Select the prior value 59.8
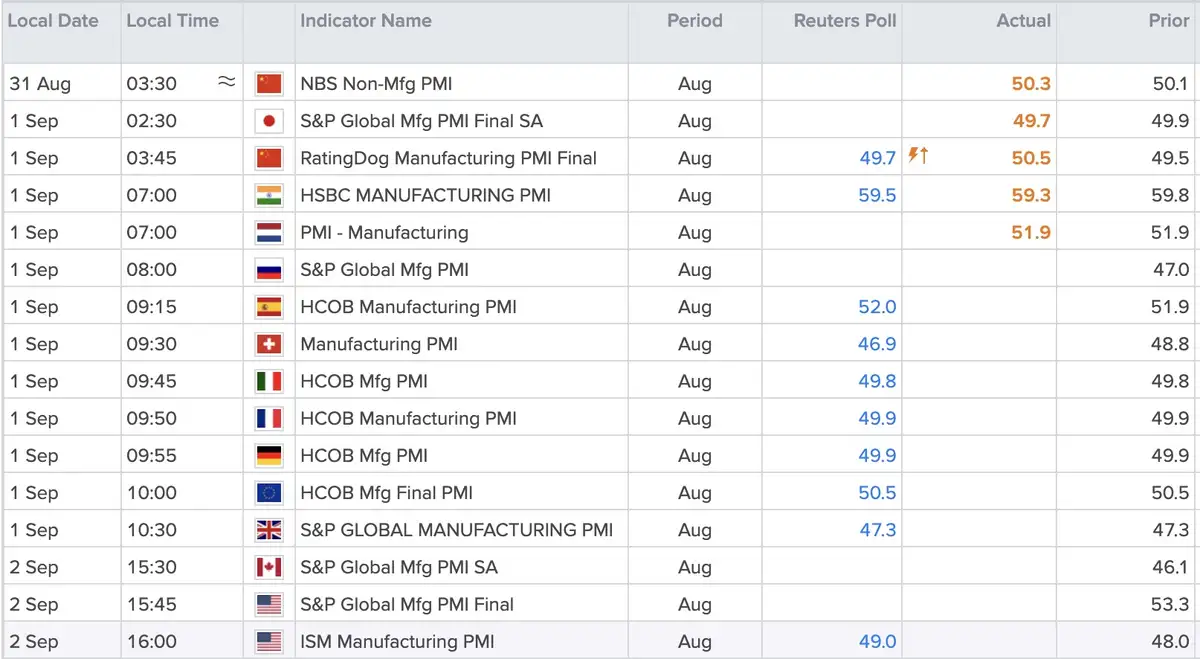 click(1170, 195)
